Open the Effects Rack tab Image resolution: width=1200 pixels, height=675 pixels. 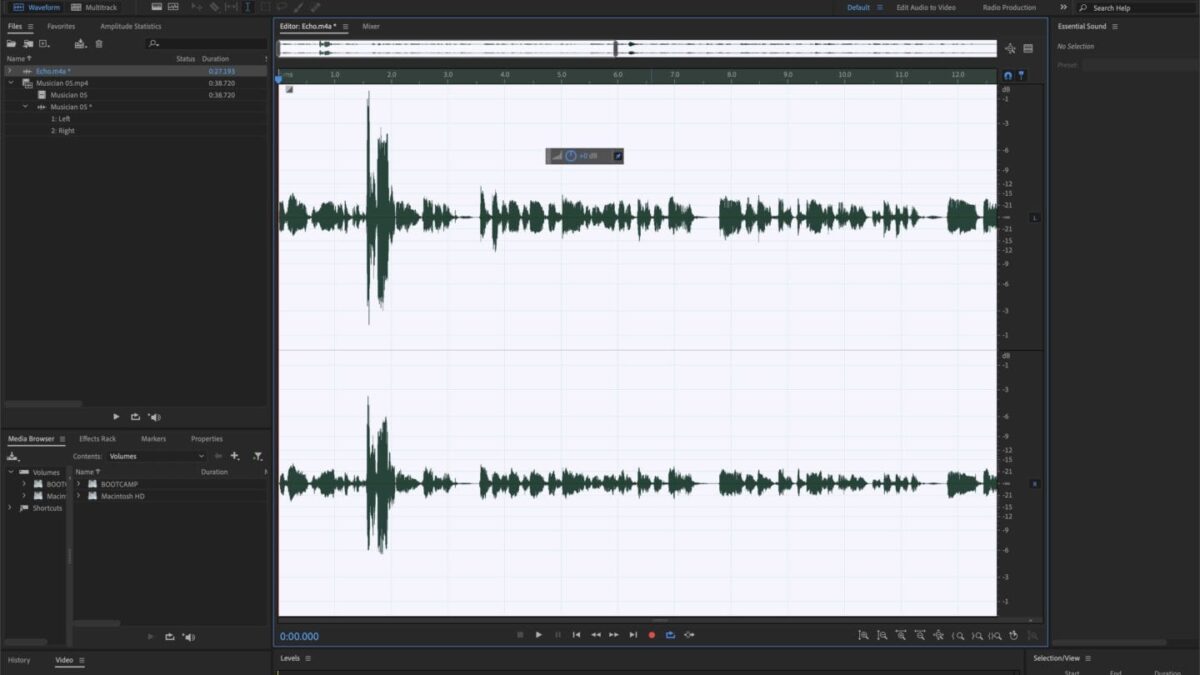pyautogui.click(x=97, y=439)
